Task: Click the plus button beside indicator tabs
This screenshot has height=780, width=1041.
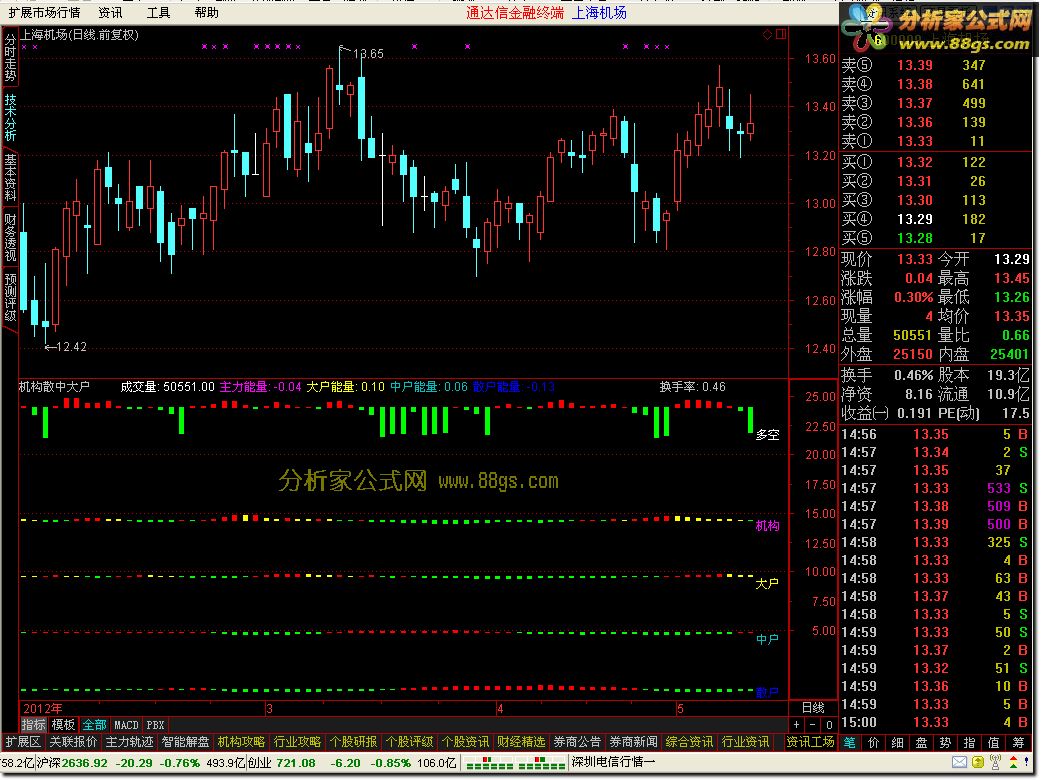Action: click(x=797, y=725)
